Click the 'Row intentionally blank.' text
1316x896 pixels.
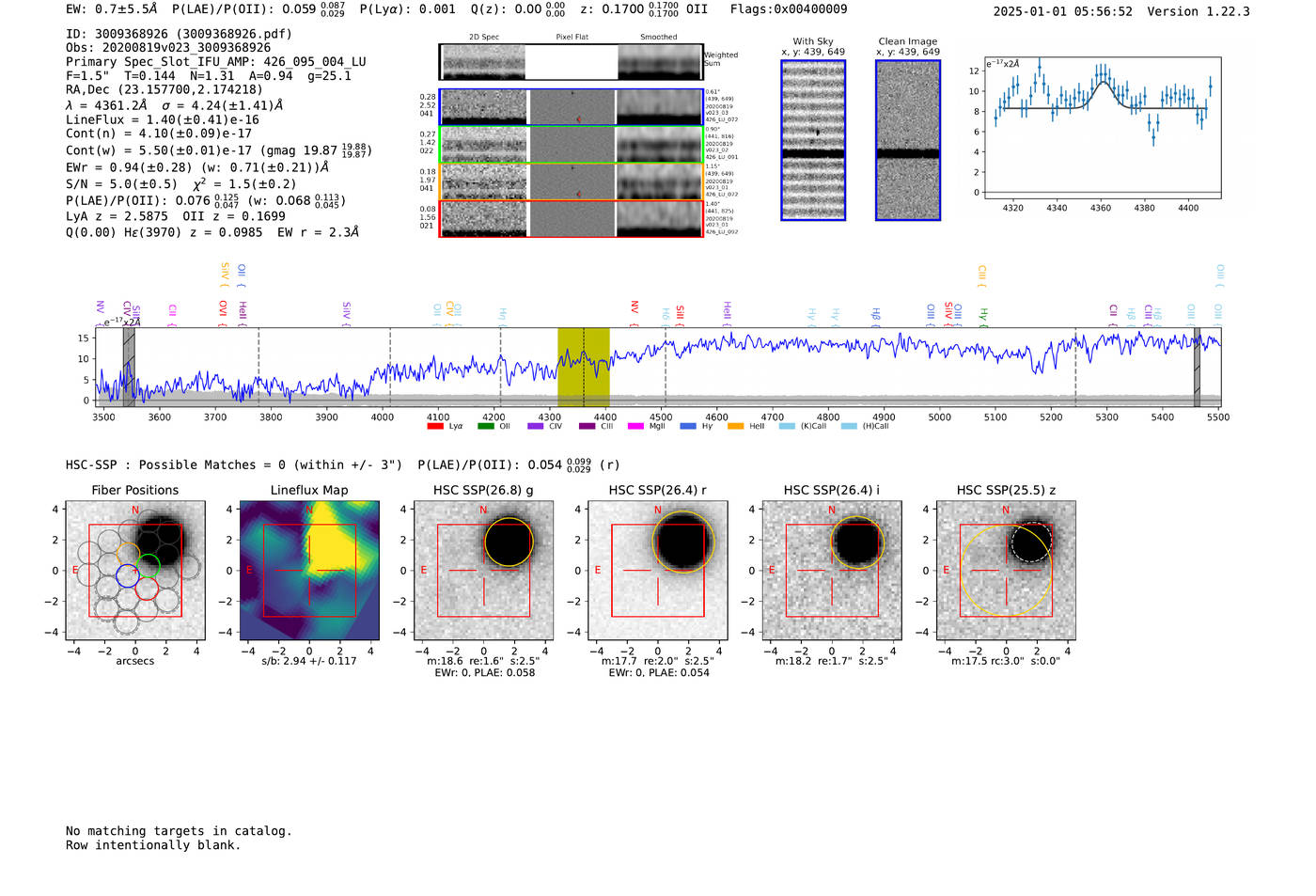(x=153, y=845)
